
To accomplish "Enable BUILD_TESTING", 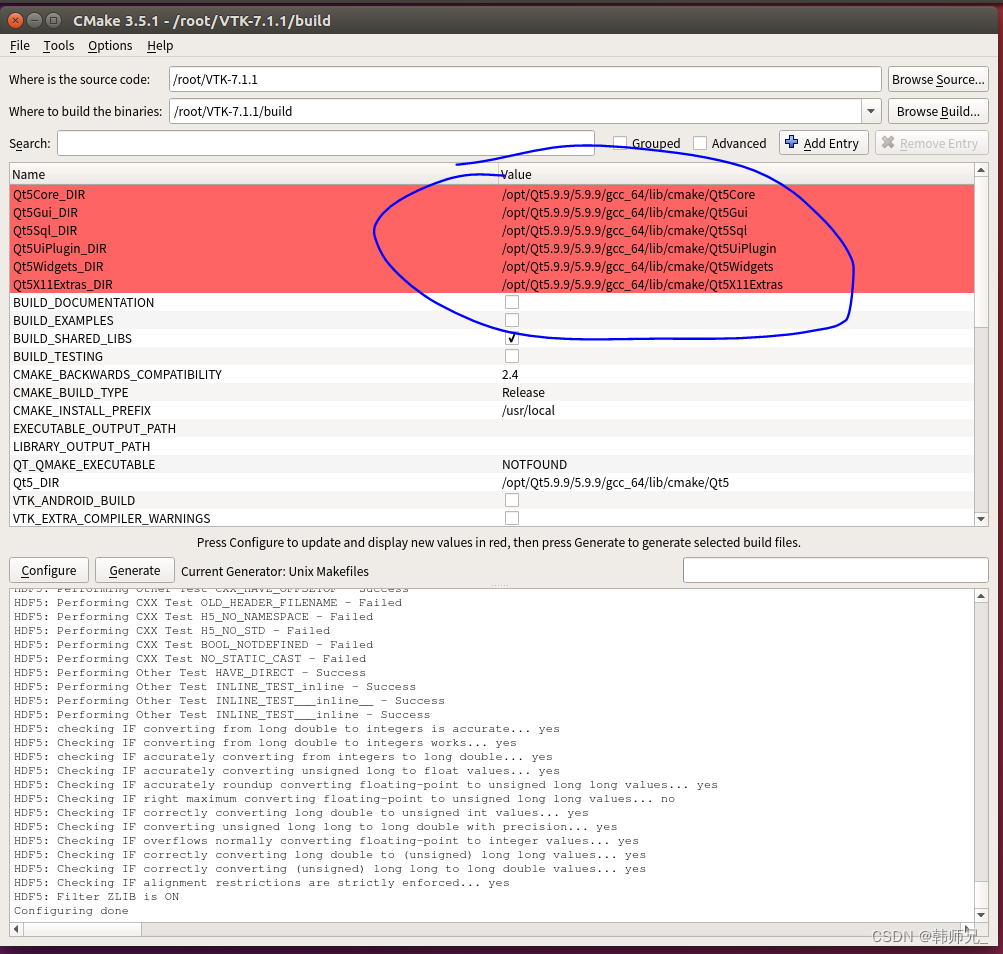I will click(x=511, y=356).
